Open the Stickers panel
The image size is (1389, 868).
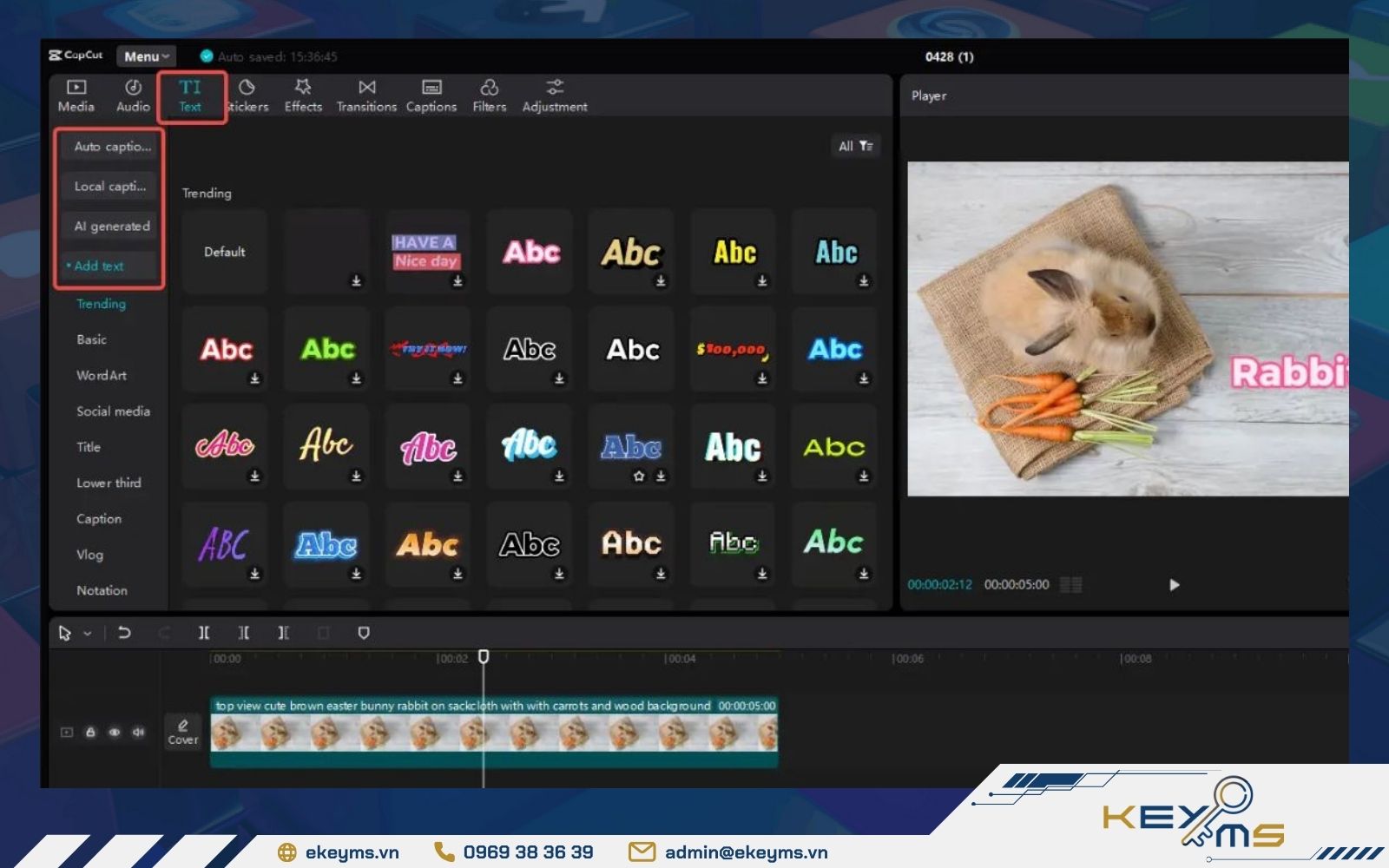coord(247,95)
